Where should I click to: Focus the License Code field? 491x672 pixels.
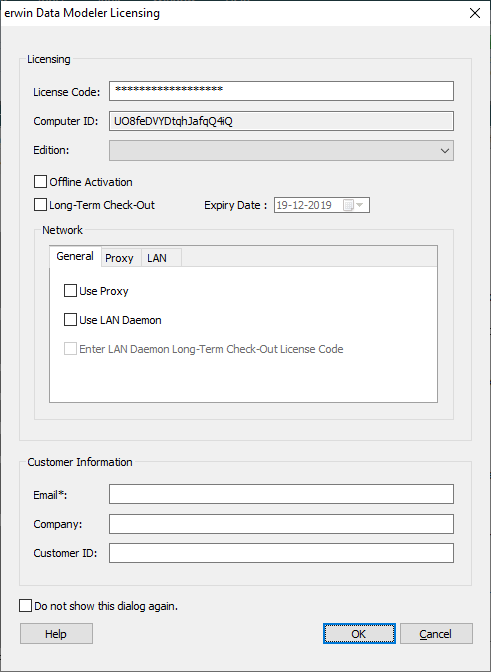point(281,91)
